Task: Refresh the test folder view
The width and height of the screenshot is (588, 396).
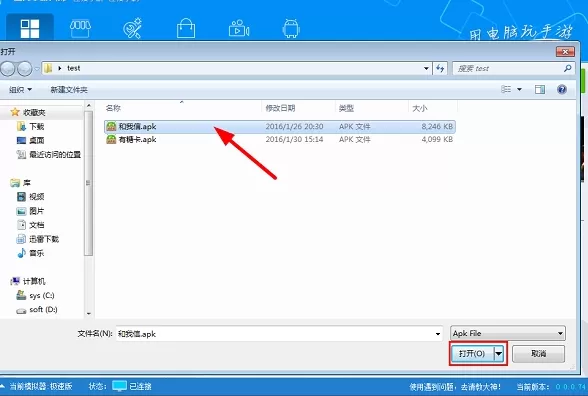Action: 440,68
